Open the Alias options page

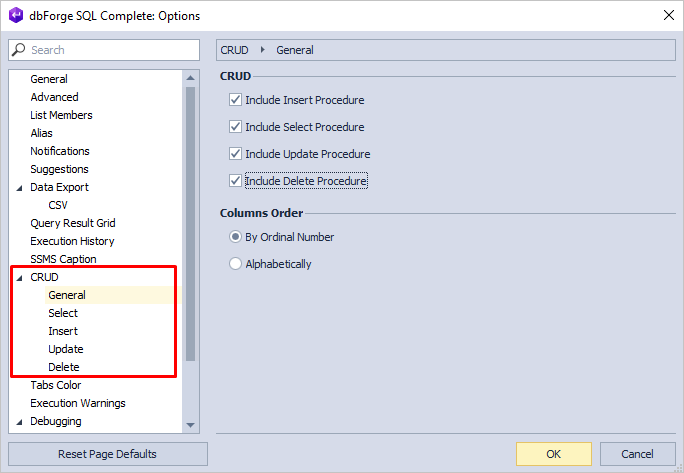tap(41, 133)
